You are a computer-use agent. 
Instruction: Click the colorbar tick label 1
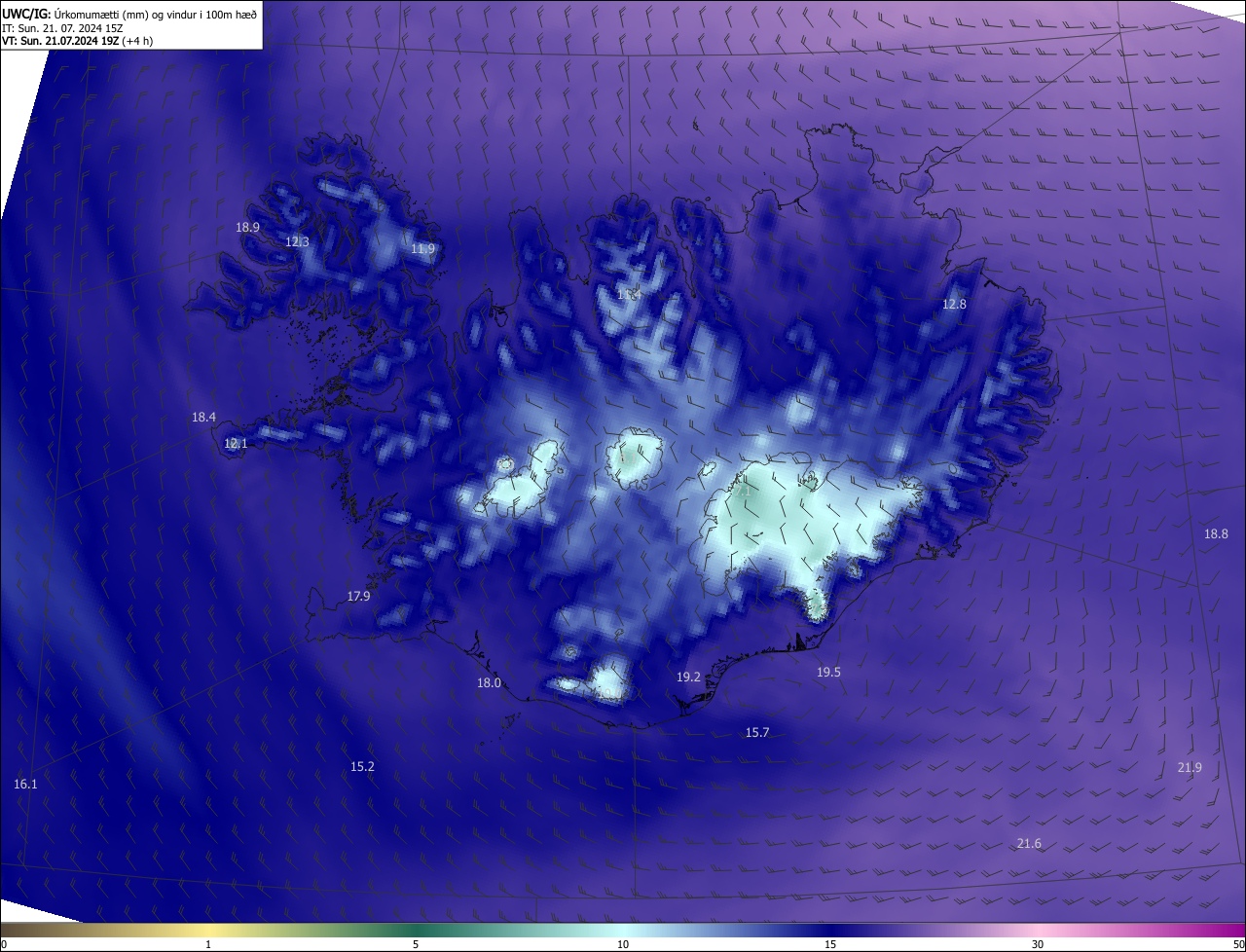click(x=208, y=945)
